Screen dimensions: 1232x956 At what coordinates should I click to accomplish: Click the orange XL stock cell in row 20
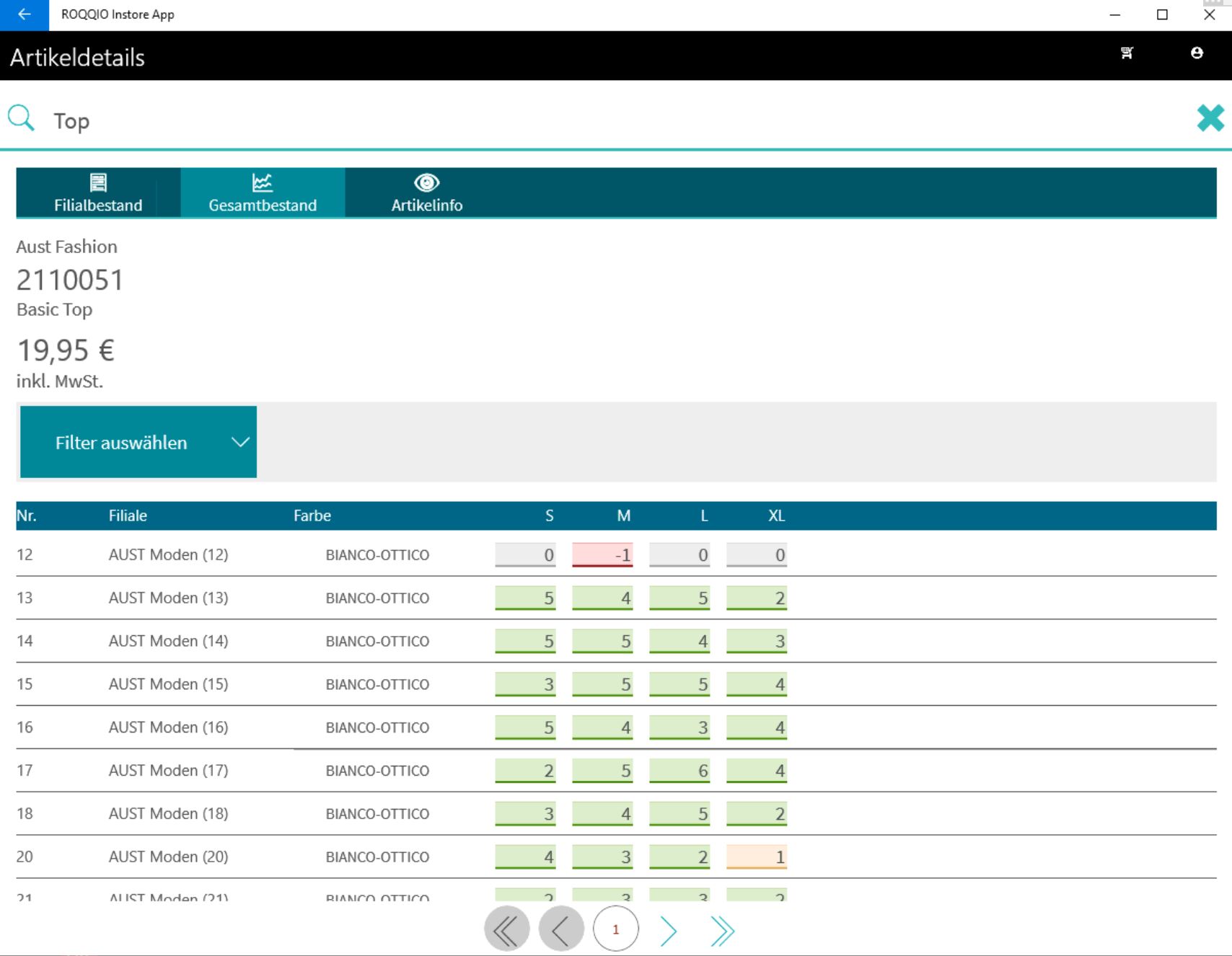pos(756,857)
